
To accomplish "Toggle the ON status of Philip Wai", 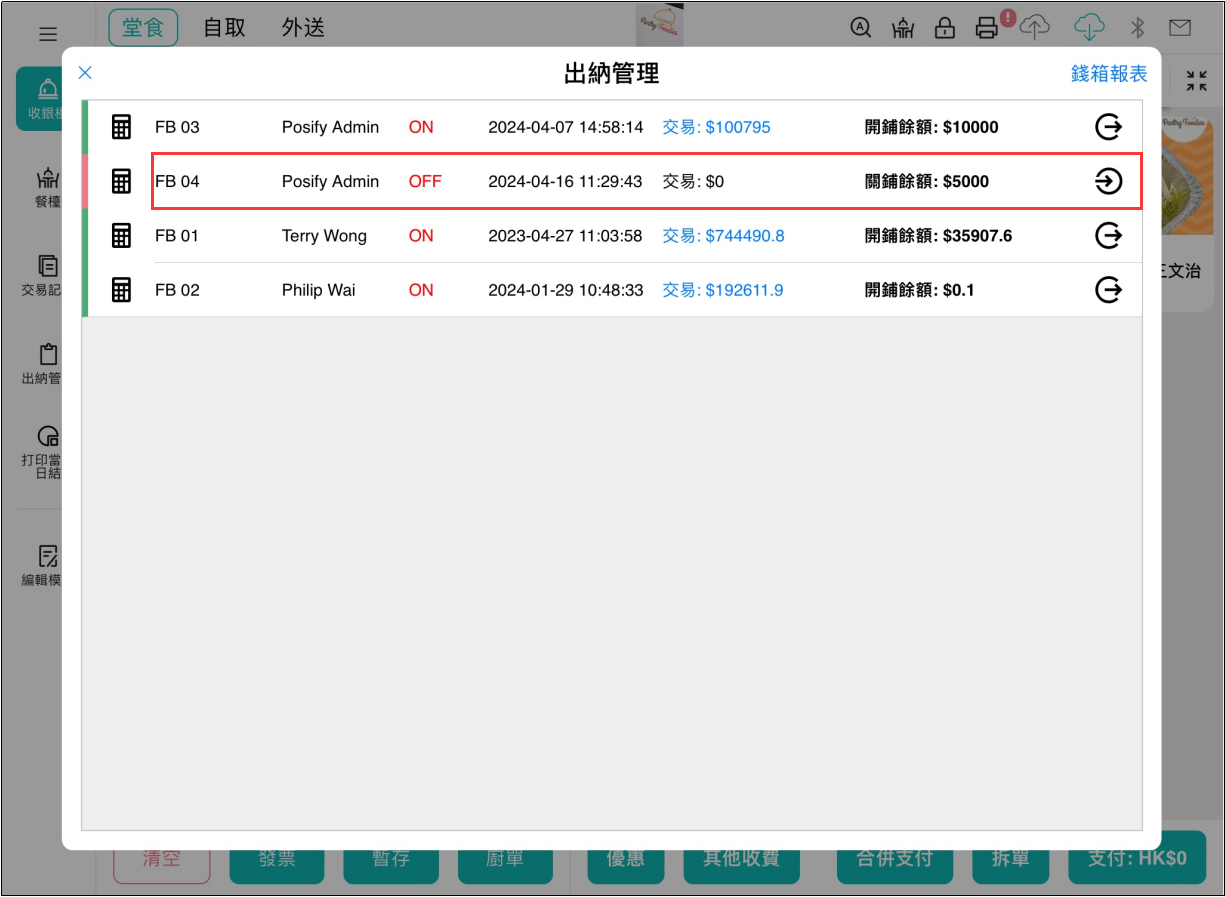I will pyautogui.click(x=421, y=290).
